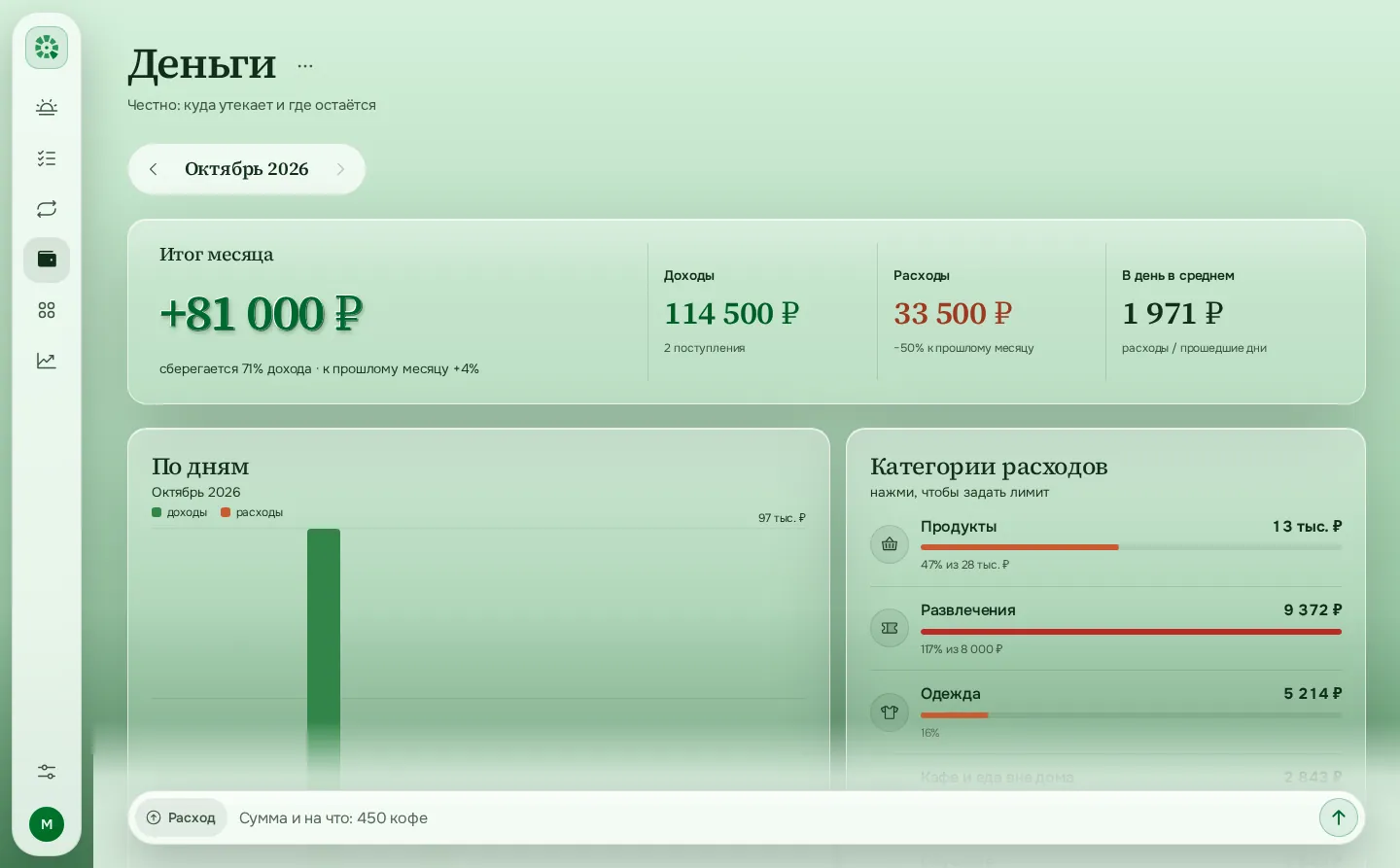Click the 1 971 ₽ daily average value

(1172, 314)
